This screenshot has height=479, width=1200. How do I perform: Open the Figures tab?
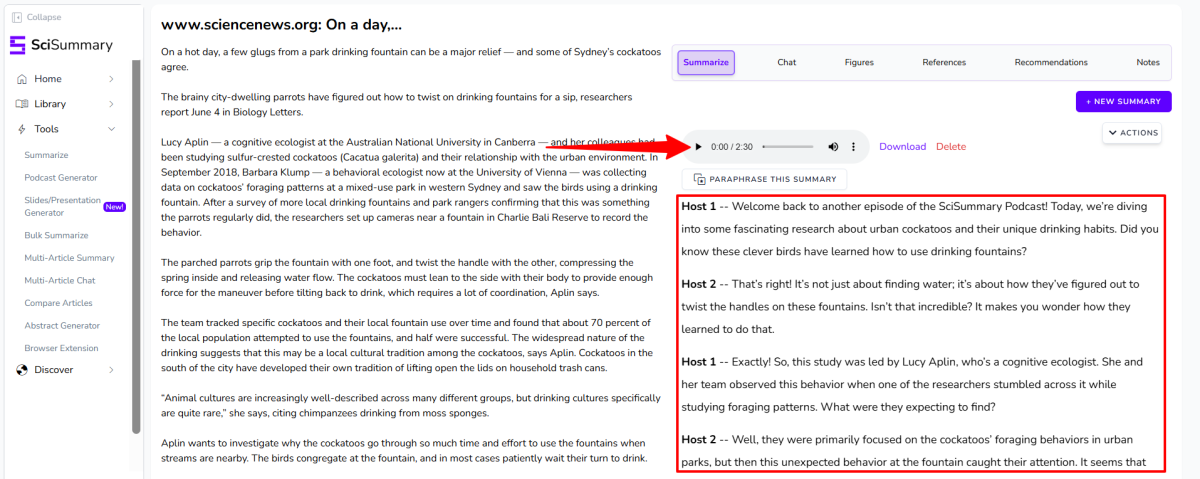(x=859, y=63)
